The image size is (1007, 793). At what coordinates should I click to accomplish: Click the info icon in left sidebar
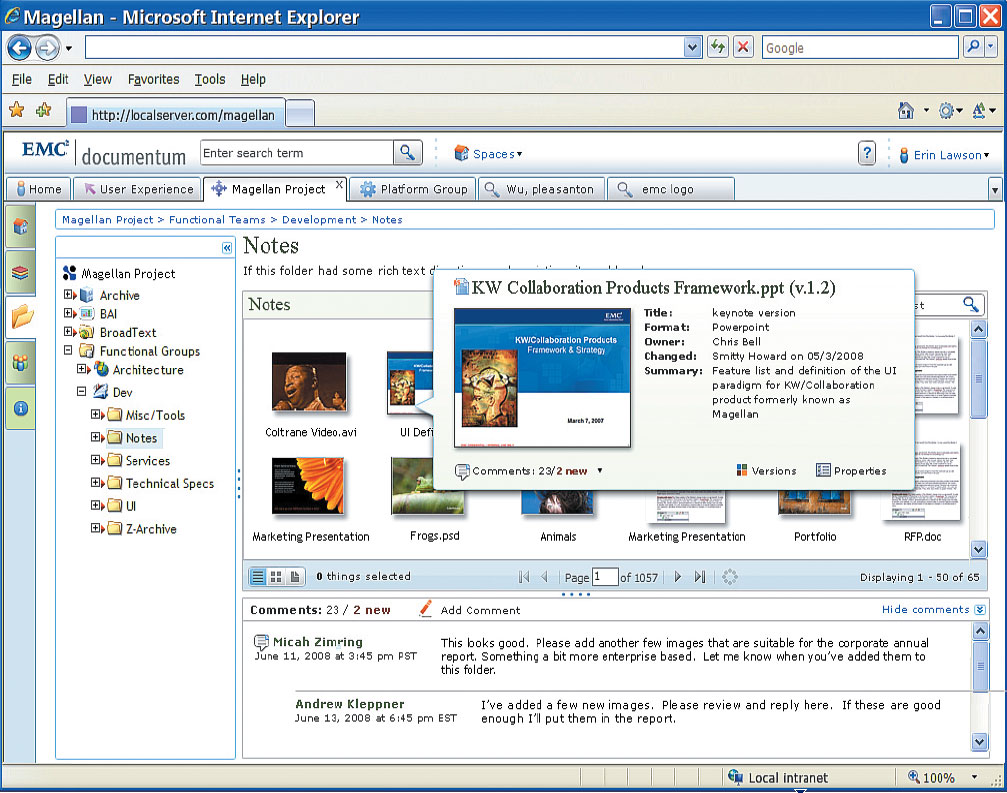click(x=20, y=408)
